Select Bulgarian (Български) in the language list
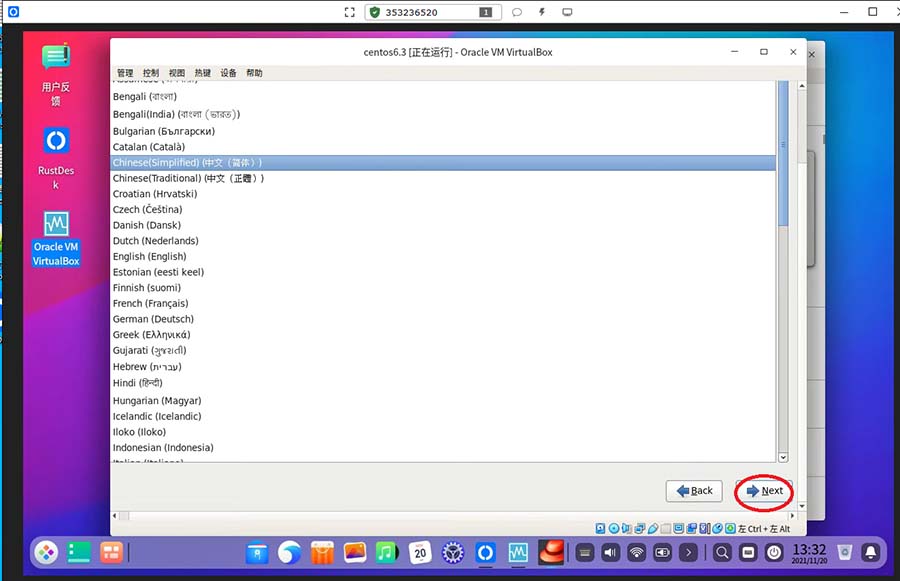 click(443, 131)
